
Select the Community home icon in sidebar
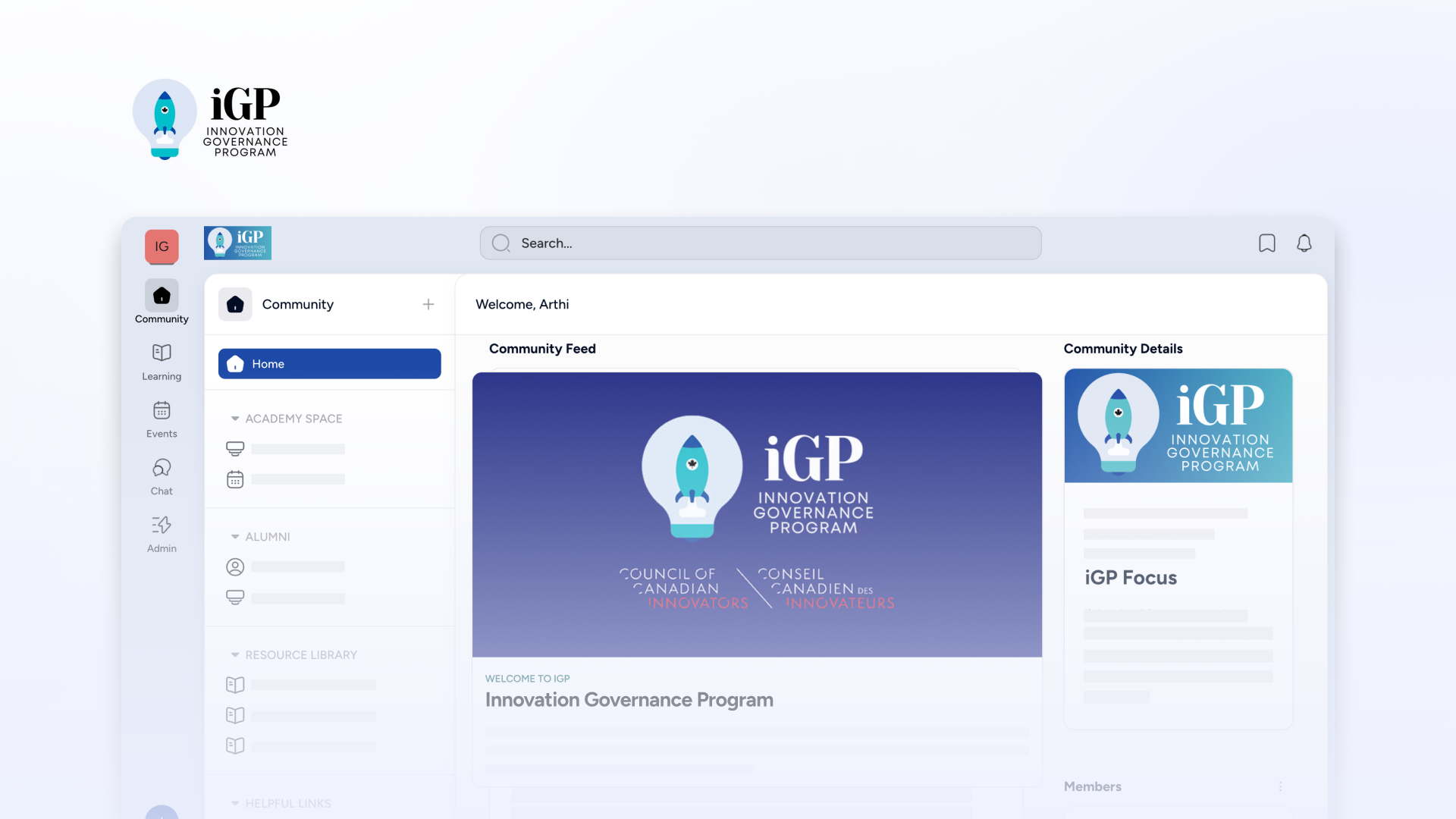click(x=162, y=296)
